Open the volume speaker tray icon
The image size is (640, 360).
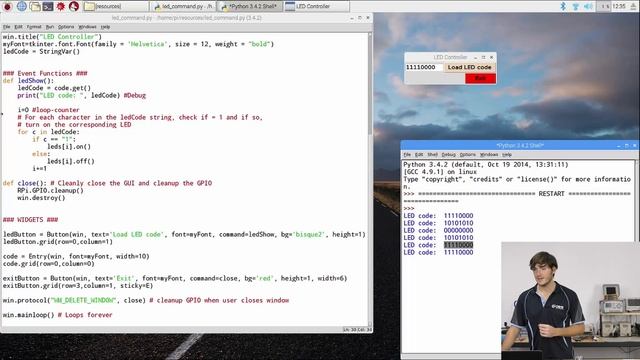pos(588,6)
